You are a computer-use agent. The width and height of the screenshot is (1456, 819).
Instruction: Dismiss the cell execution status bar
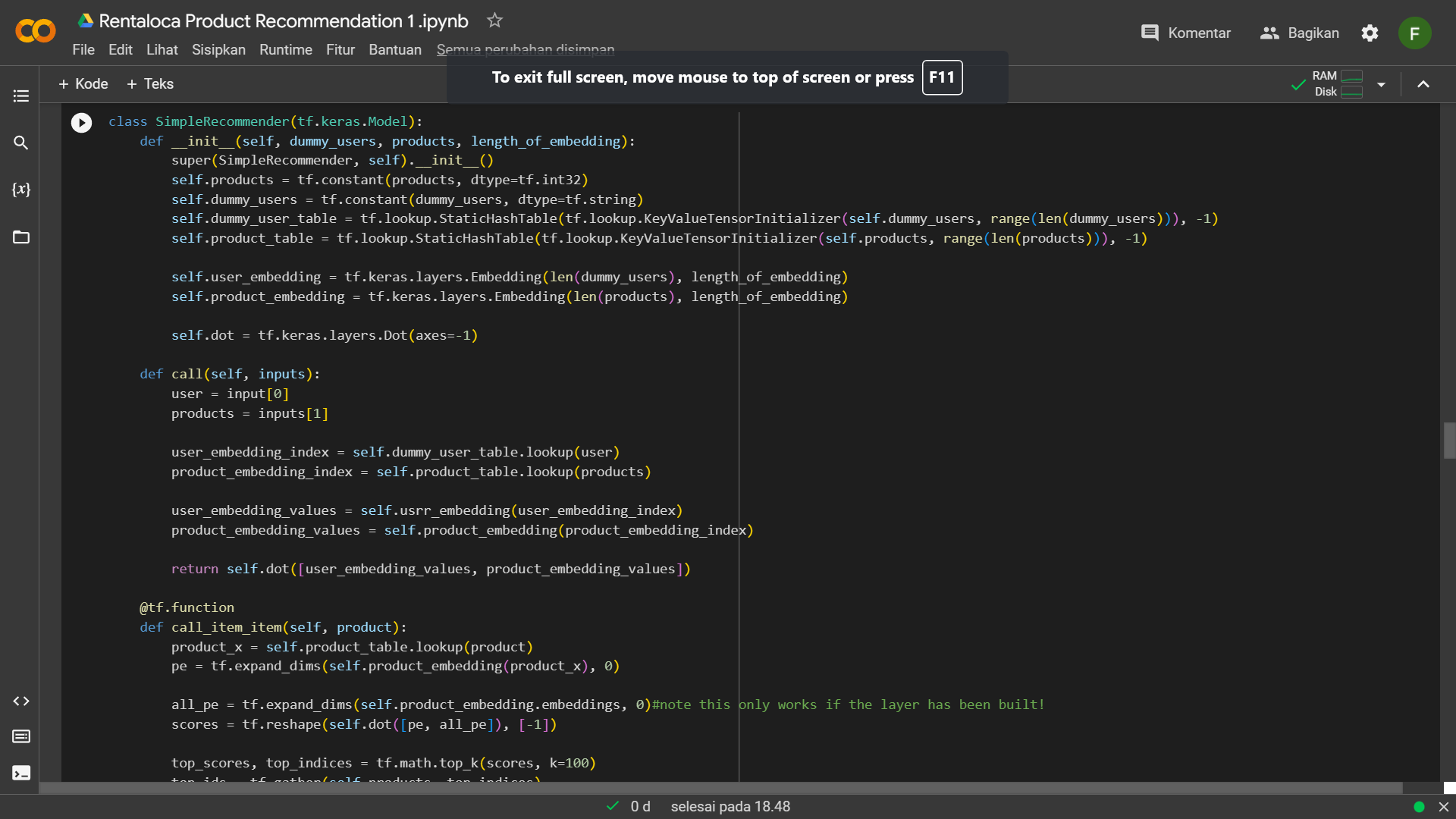(x=1443, y=806)
